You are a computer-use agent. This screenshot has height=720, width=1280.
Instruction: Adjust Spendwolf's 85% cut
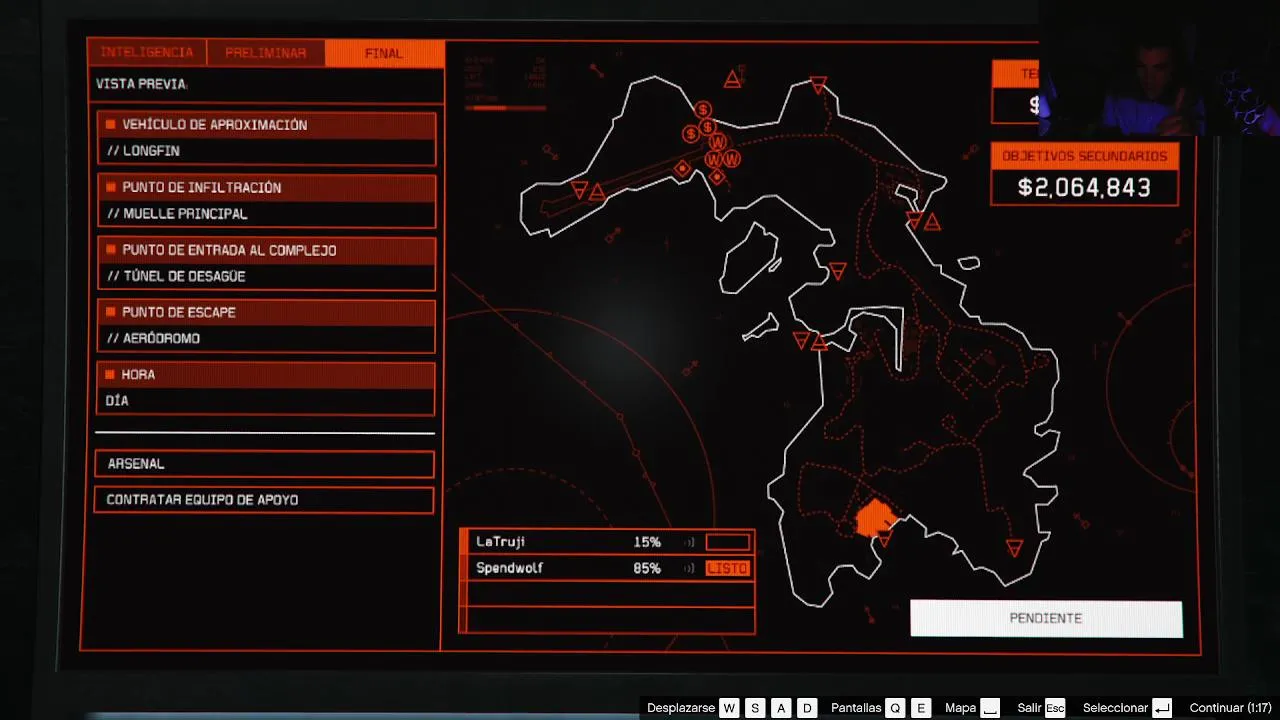647,568
